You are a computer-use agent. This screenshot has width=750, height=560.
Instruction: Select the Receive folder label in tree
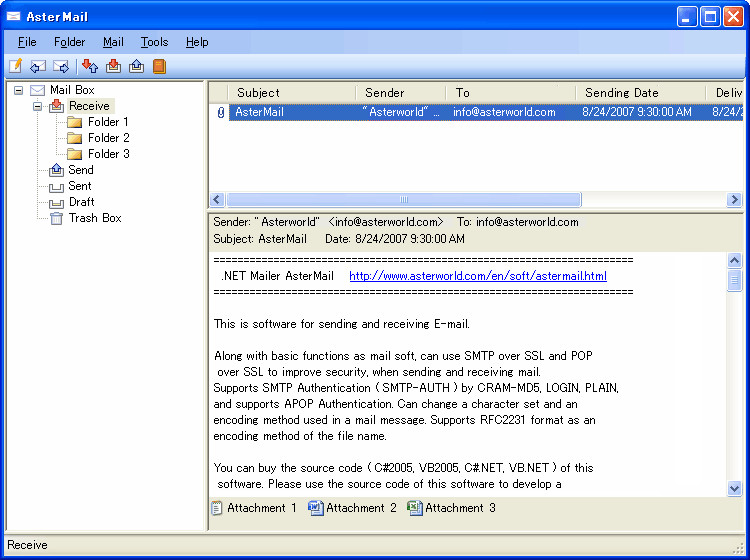coord(89,106)
